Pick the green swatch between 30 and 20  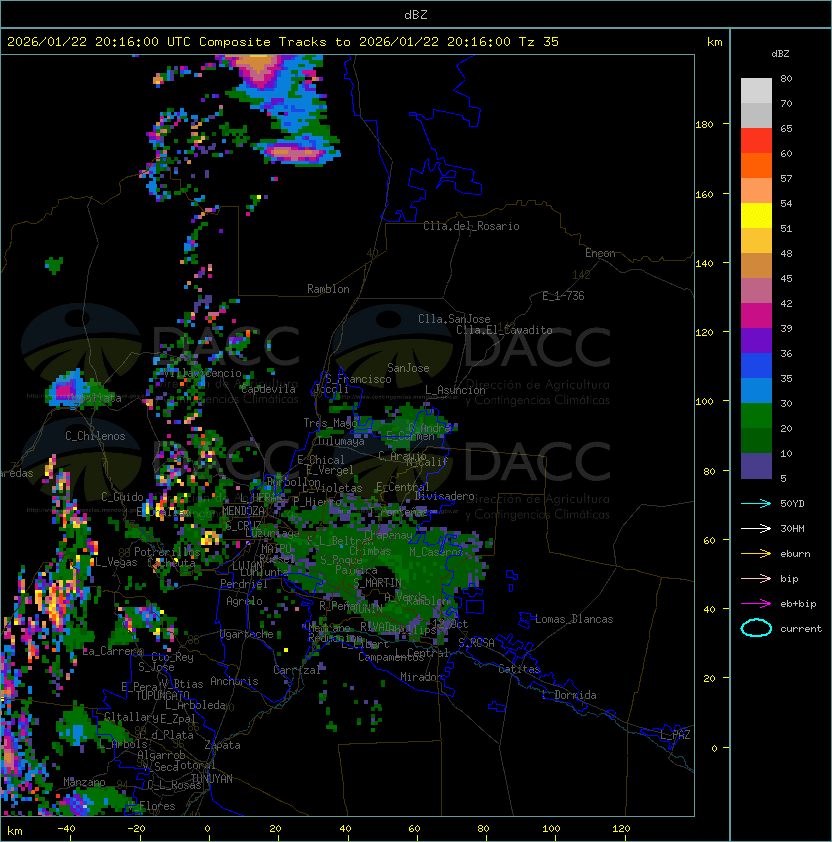pyautogui.click(x=756, y=416)
